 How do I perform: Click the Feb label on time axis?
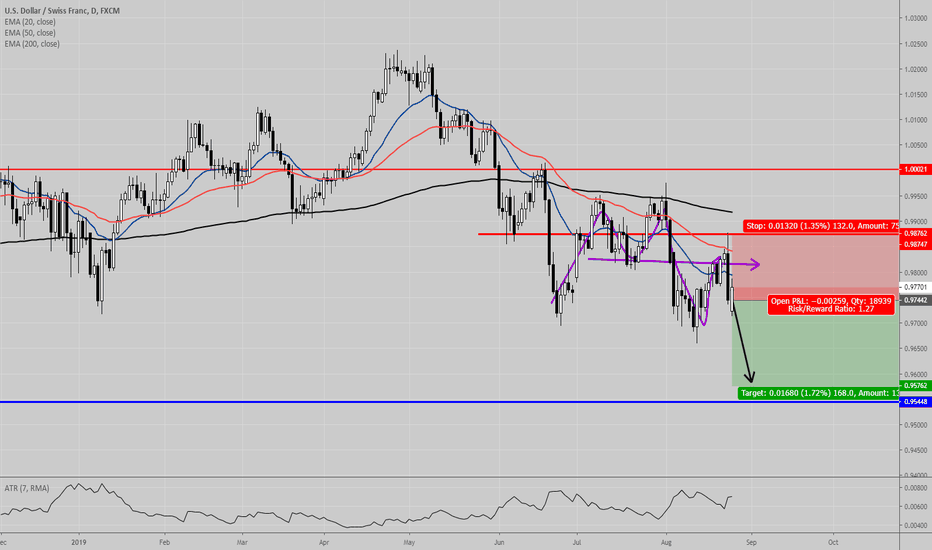(164, 542)
